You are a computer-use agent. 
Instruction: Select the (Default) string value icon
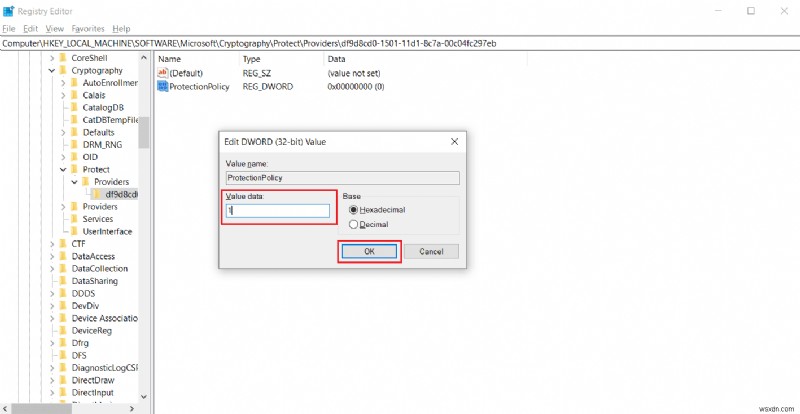[x=163, y=73]
